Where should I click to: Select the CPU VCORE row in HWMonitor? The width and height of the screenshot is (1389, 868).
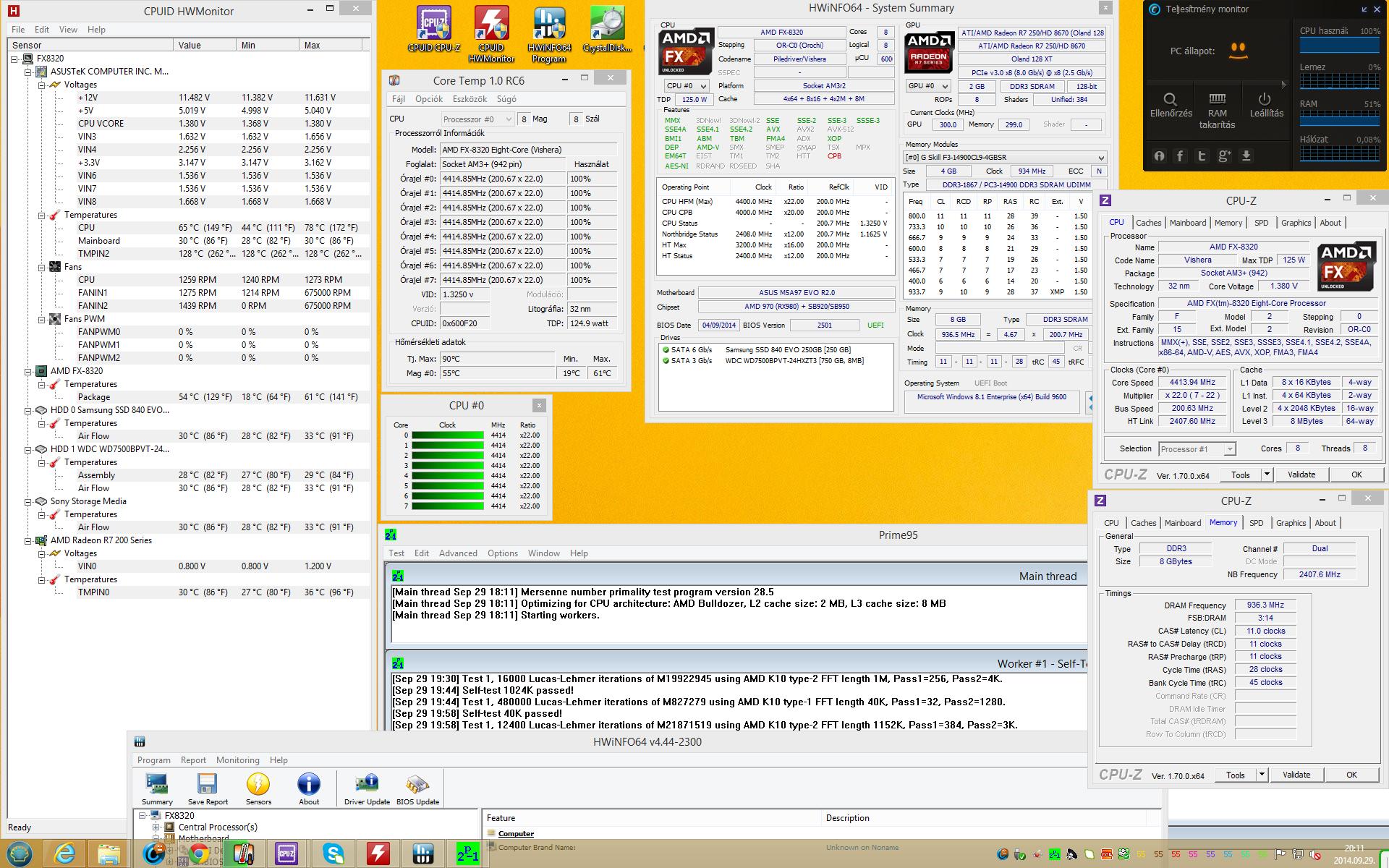(x=190, y=124)
